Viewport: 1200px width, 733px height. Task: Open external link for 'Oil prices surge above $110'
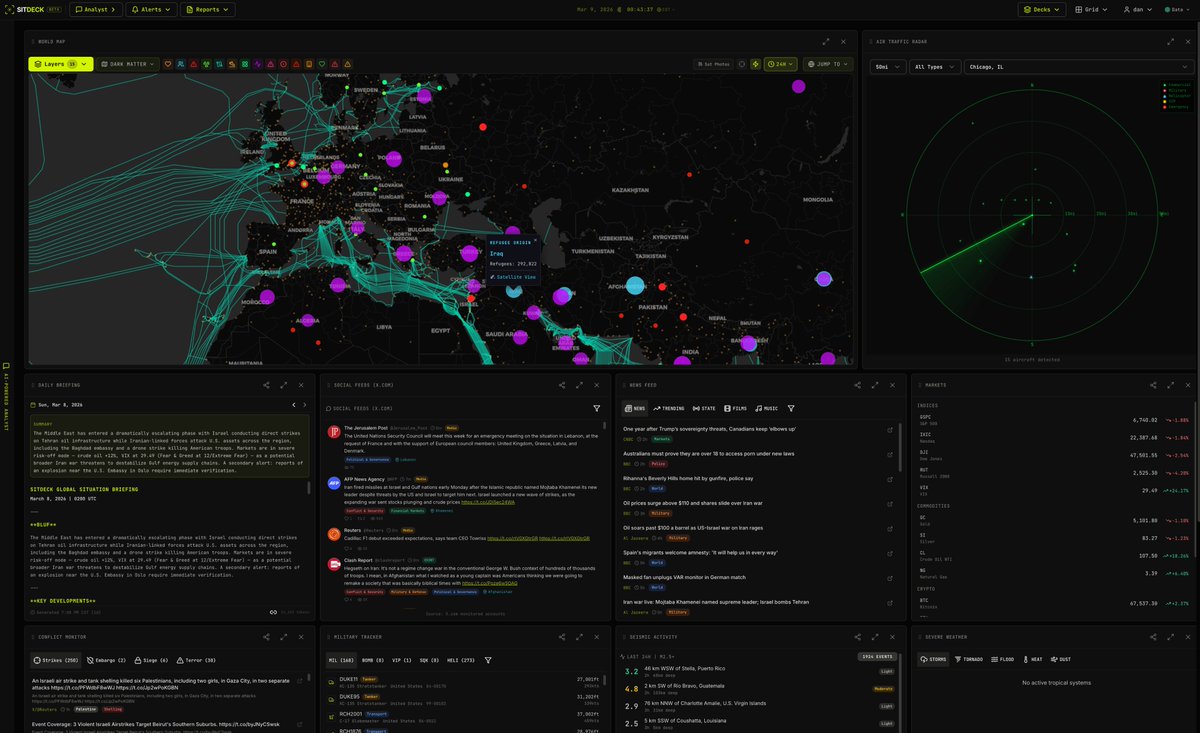point(890,503)
